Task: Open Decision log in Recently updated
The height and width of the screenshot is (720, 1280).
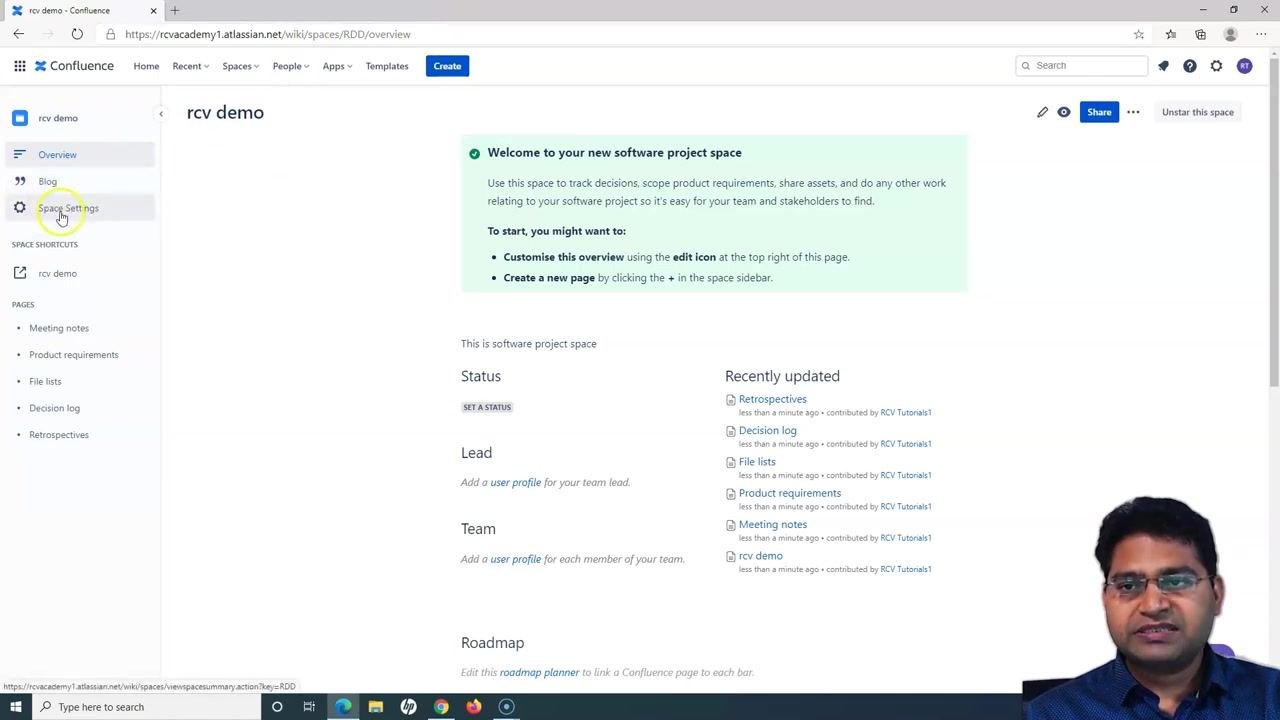Action: (x=767, y=430)
